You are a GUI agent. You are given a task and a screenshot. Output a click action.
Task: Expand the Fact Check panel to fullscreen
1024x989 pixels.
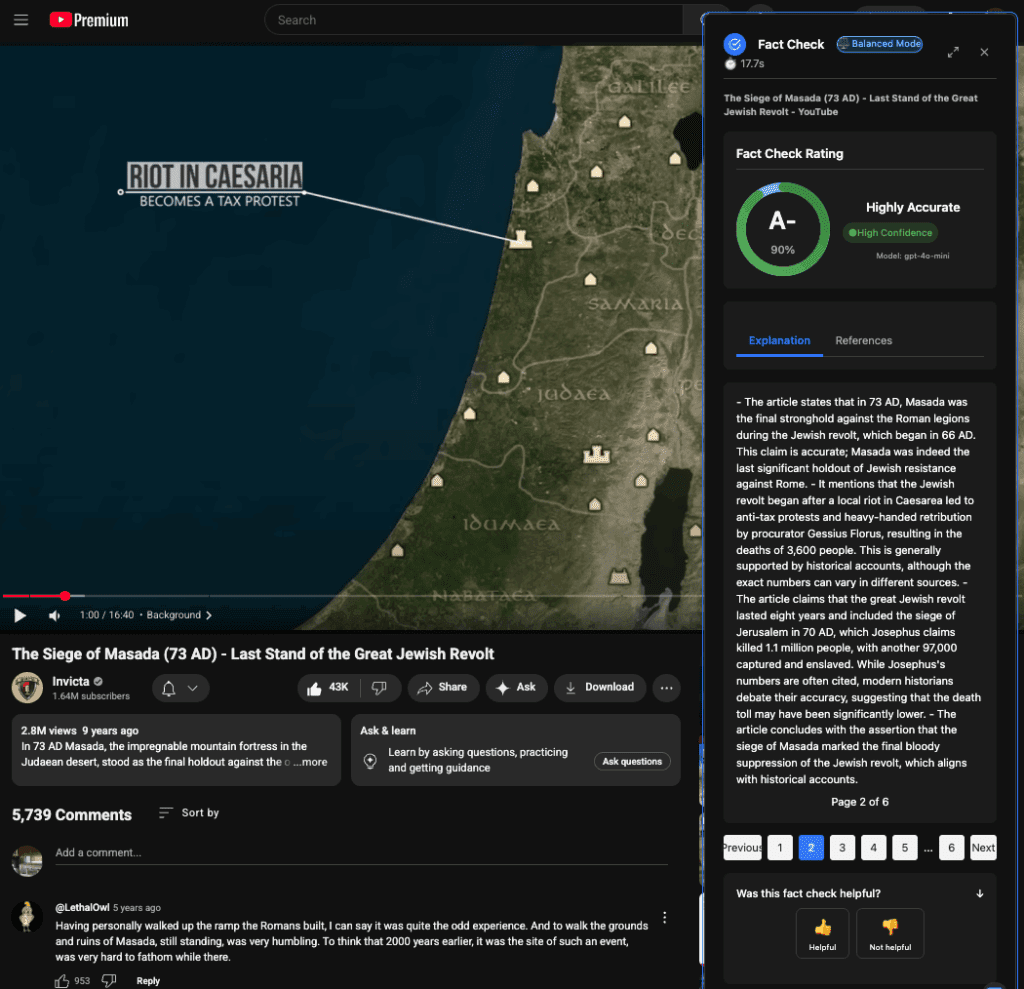[x=953, y=52]
